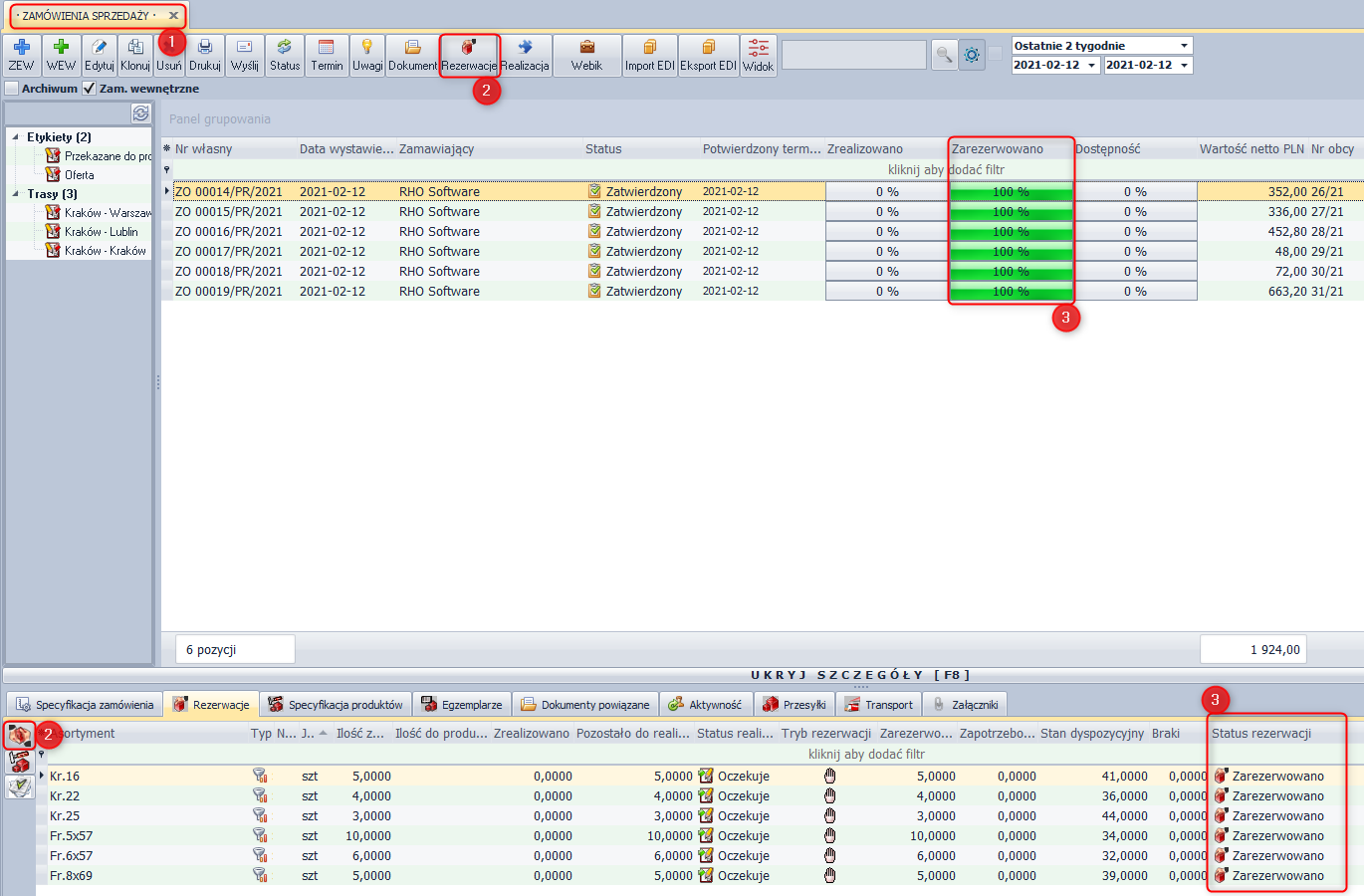Enable the Archiwum checkbox

click(x=12, y=89)
